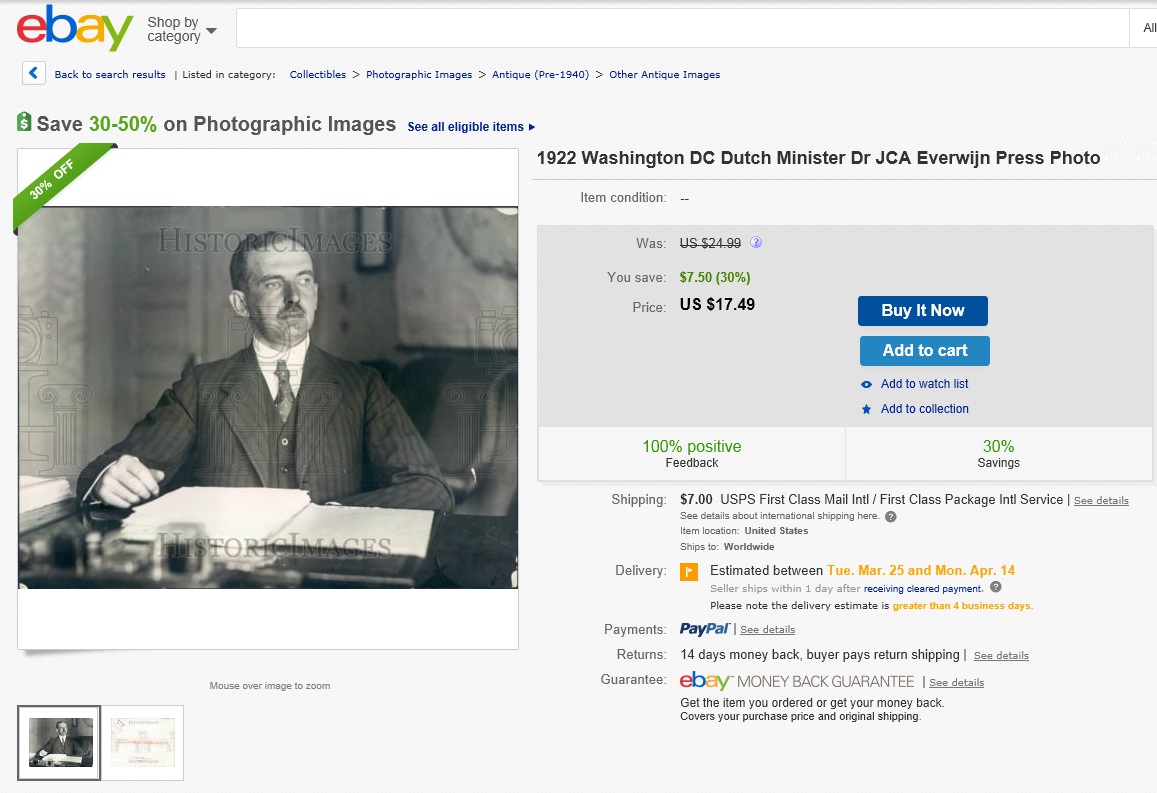The image size is (1157, 793).
Task: Click the star icon for collection
Action: coord(866,409)
